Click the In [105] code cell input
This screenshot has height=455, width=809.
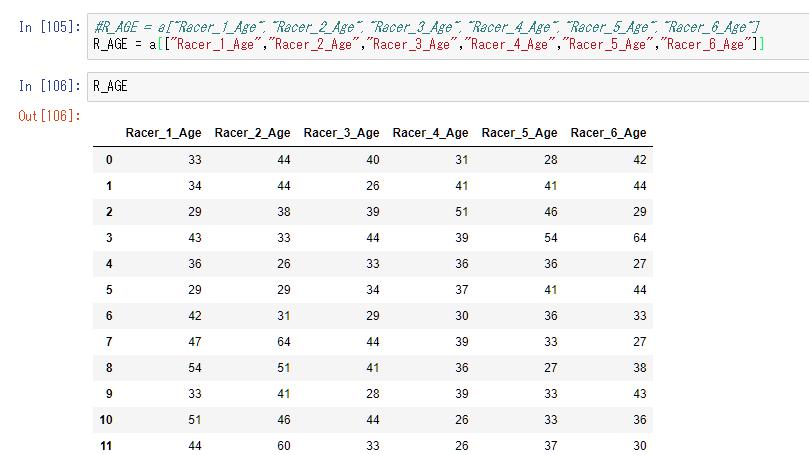point(448,36)
